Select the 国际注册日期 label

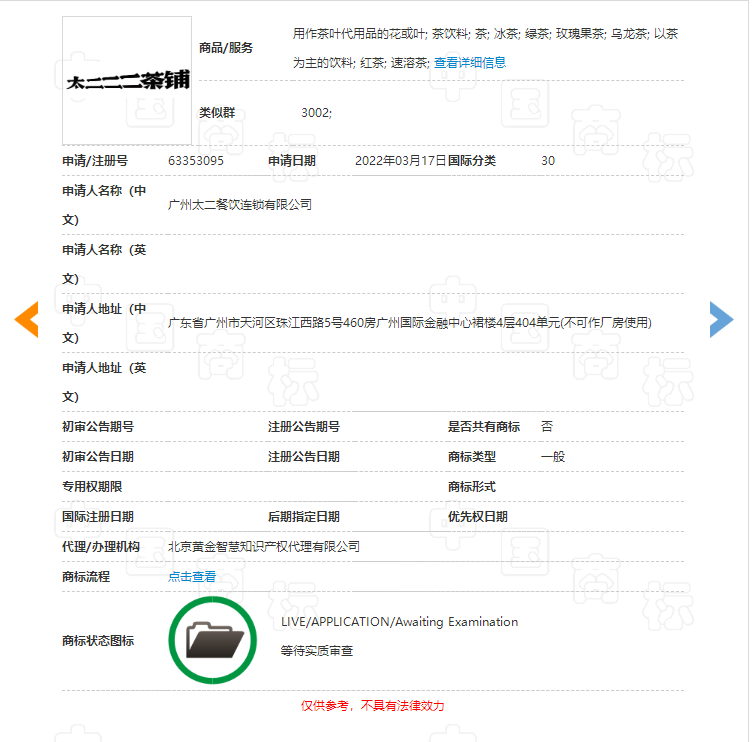click(98, 516)
